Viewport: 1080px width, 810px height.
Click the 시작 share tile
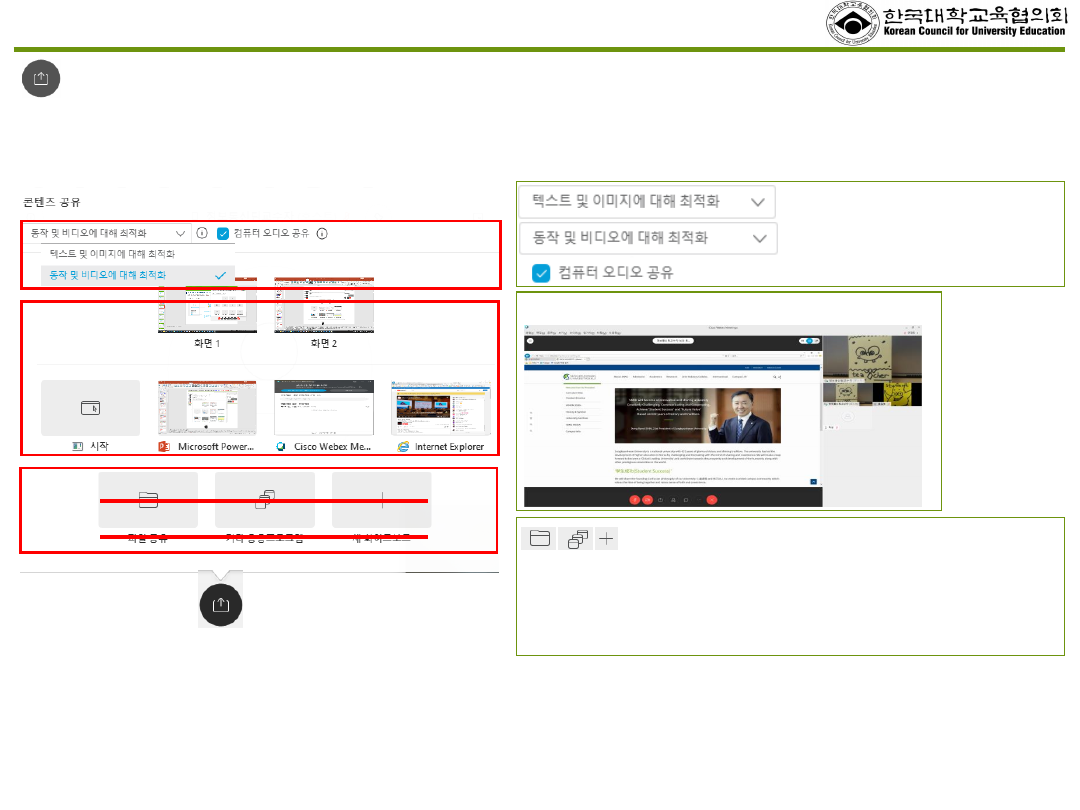pos(90,408)
